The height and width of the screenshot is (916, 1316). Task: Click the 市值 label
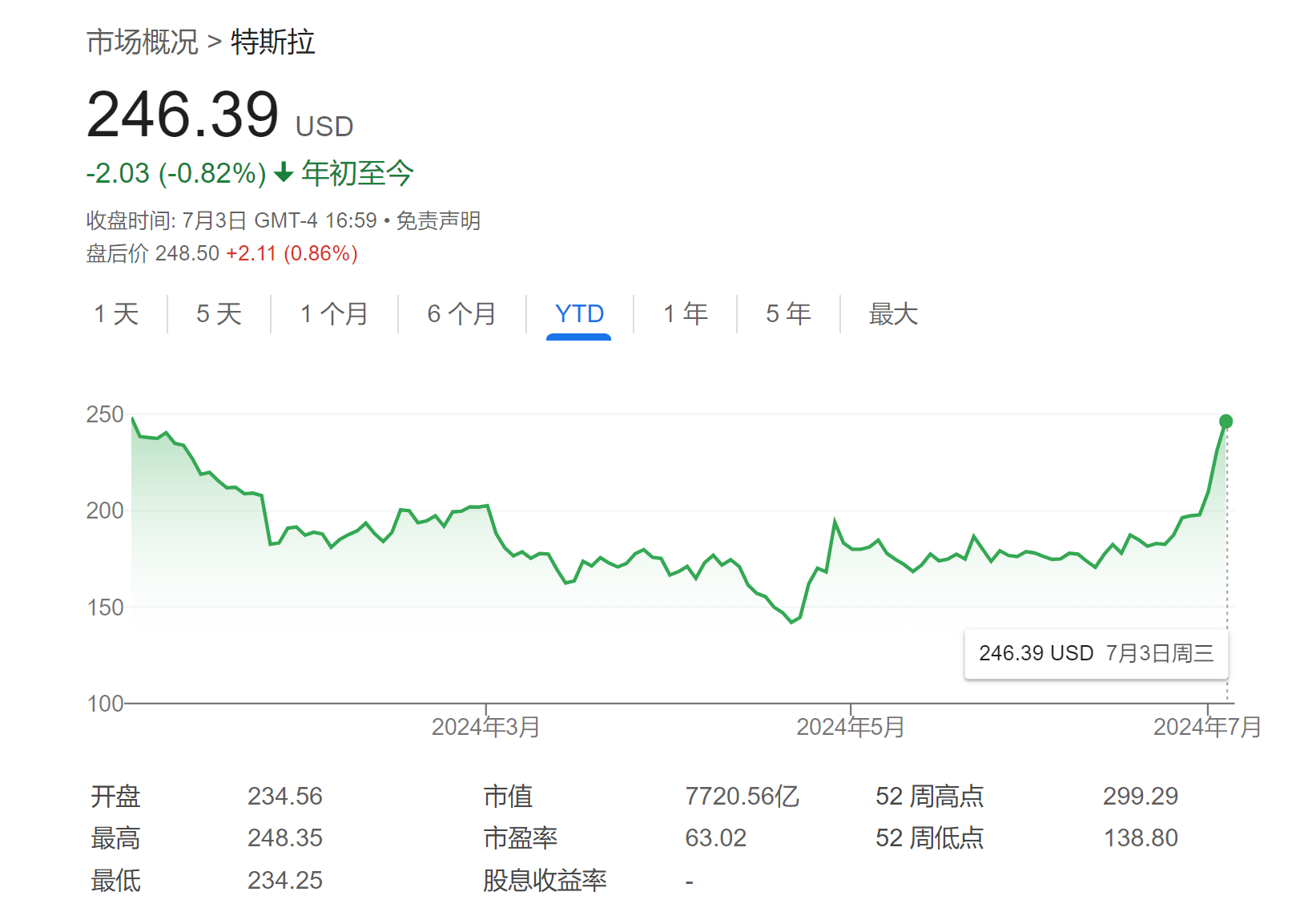click(508, 796)
